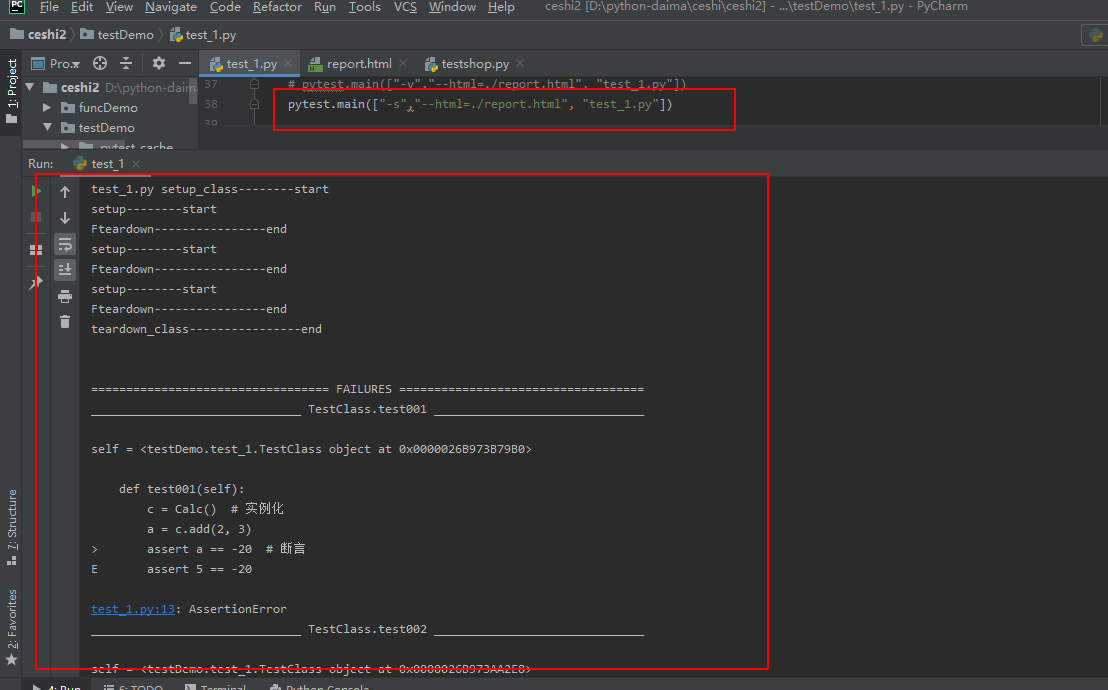This screenshot has height=690, width=1108.
Task: Open the Code menu
Action: click(x=225, y=6)
